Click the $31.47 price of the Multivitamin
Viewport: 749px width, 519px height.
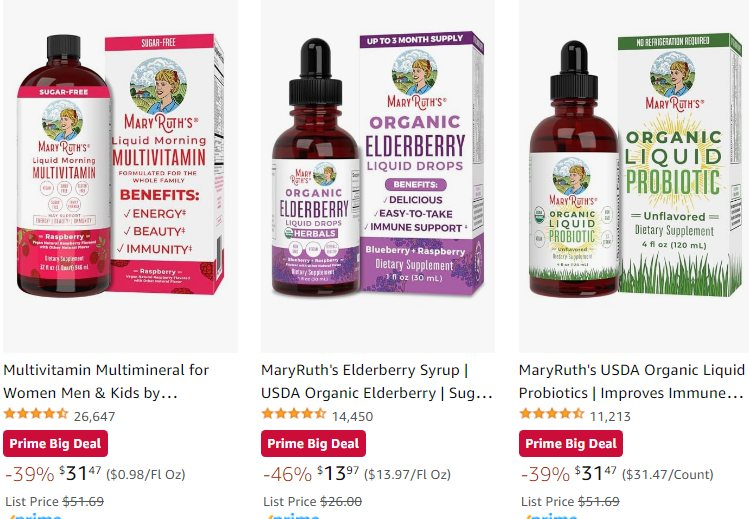click(80, 474)
